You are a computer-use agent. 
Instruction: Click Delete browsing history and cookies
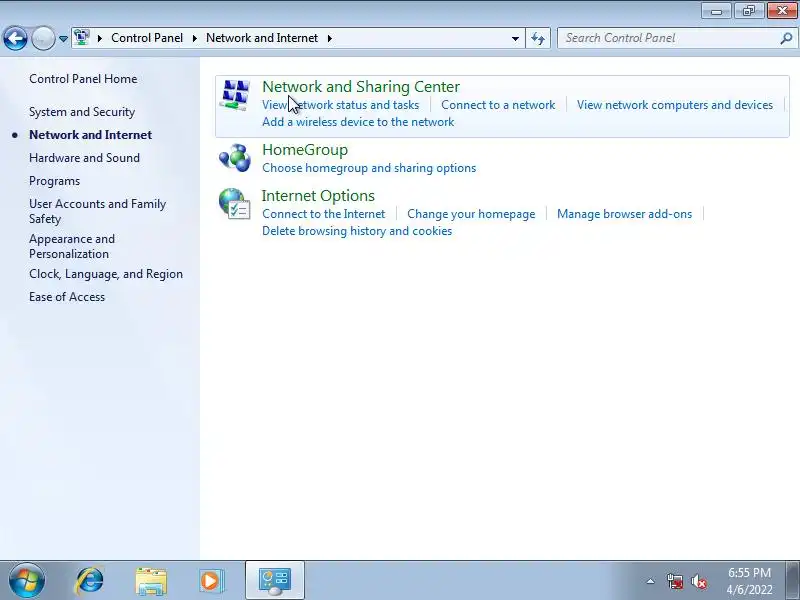(x=357, y=231)
